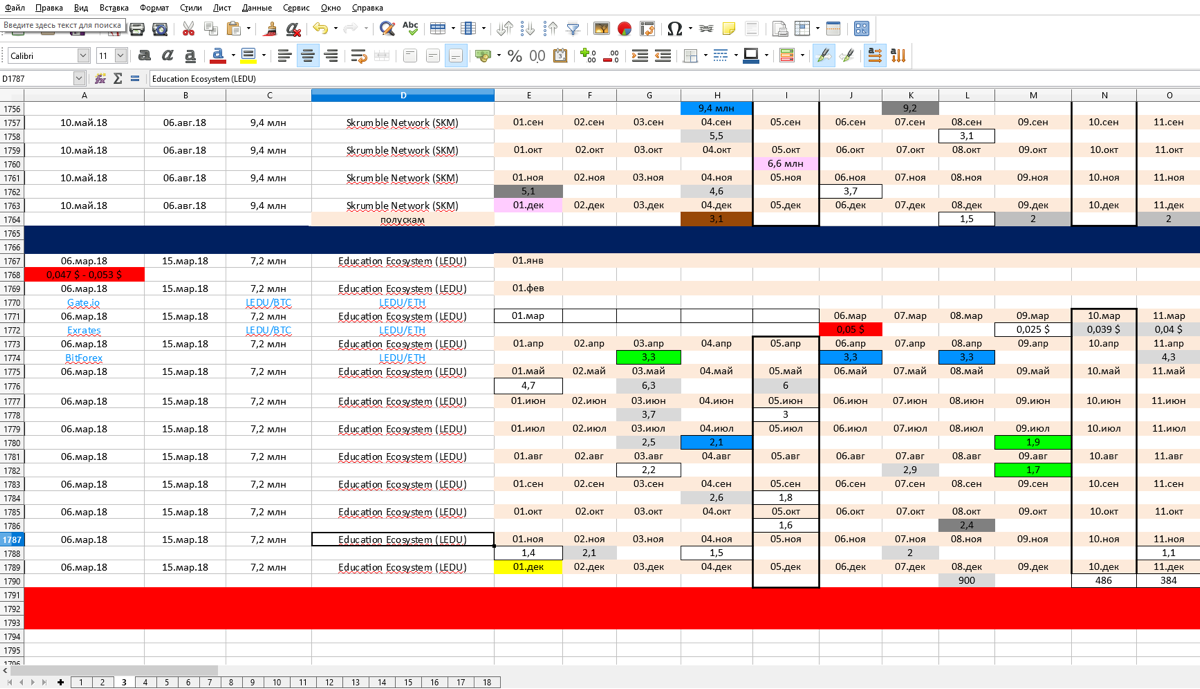Switch to sheet tab 18
The image size is (1200, 689).
(x=487, y=682)
